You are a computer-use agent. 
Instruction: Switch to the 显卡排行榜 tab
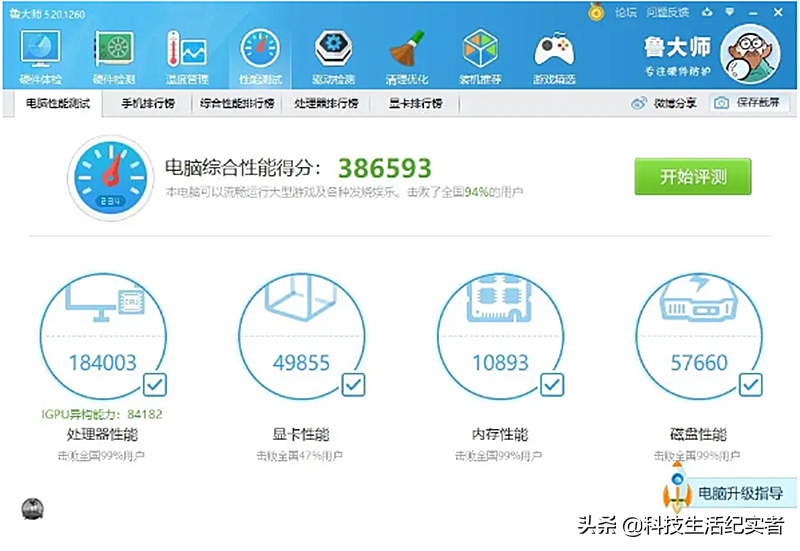415,103
